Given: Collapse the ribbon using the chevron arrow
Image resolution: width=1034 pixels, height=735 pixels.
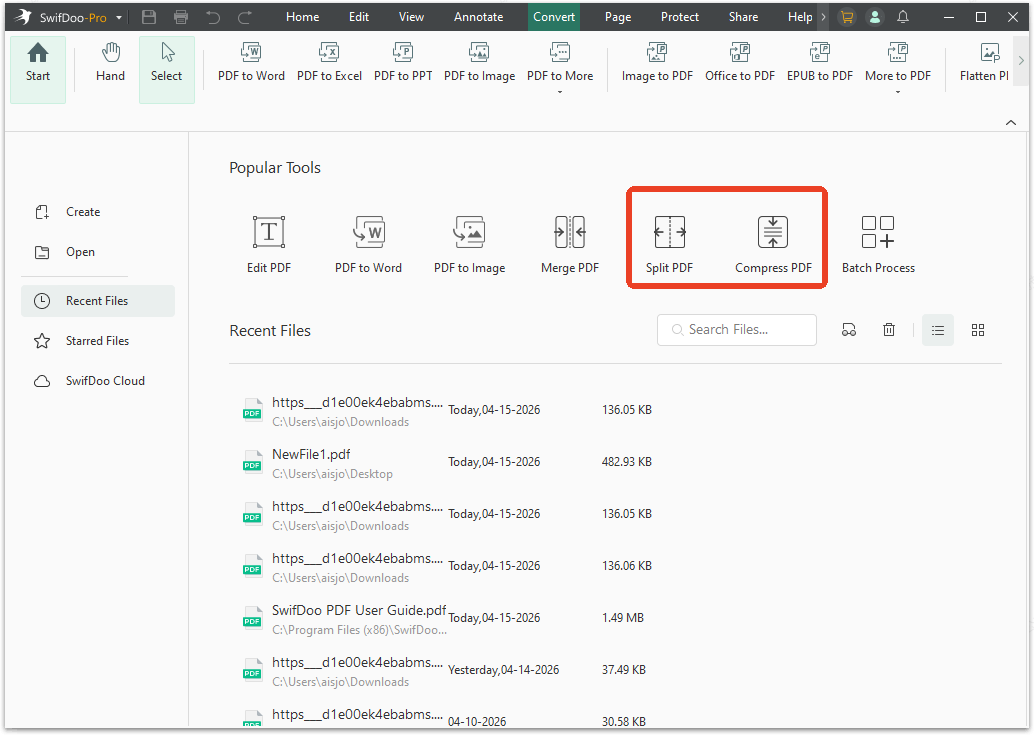Looking at the screenshot, I should point(1010,122).
